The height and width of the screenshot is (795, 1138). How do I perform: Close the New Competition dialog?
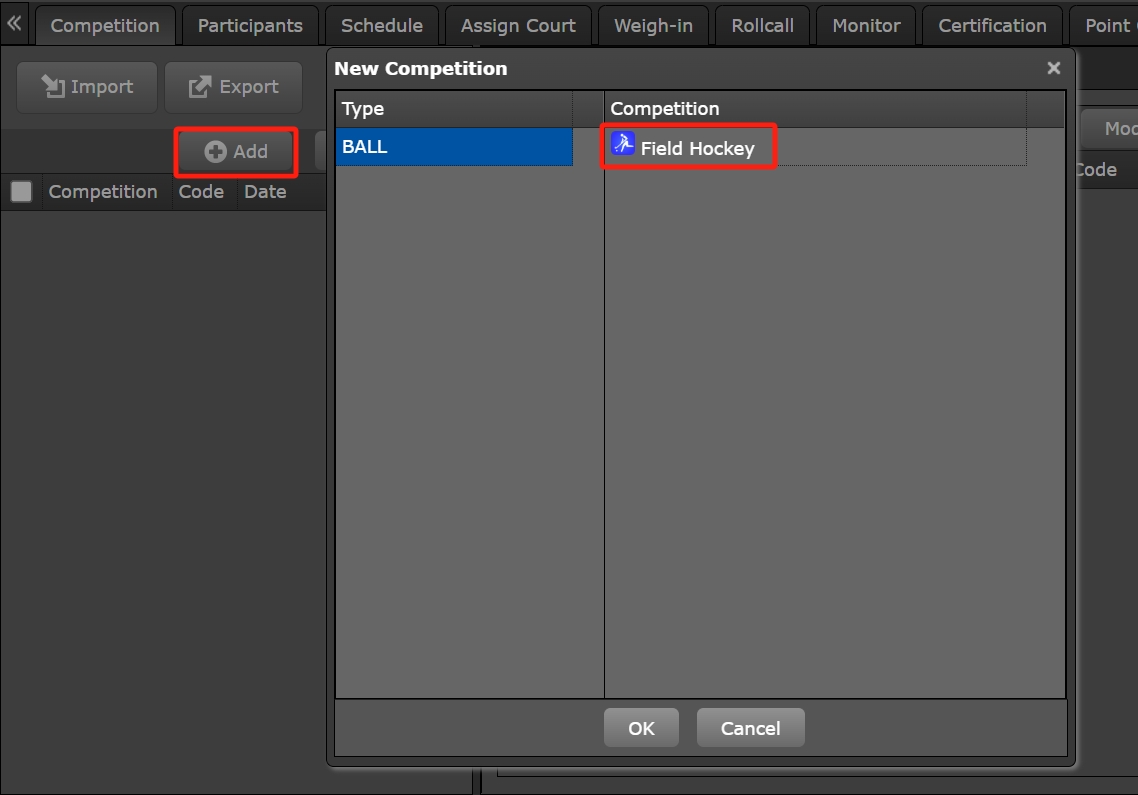coord(1053,68)
